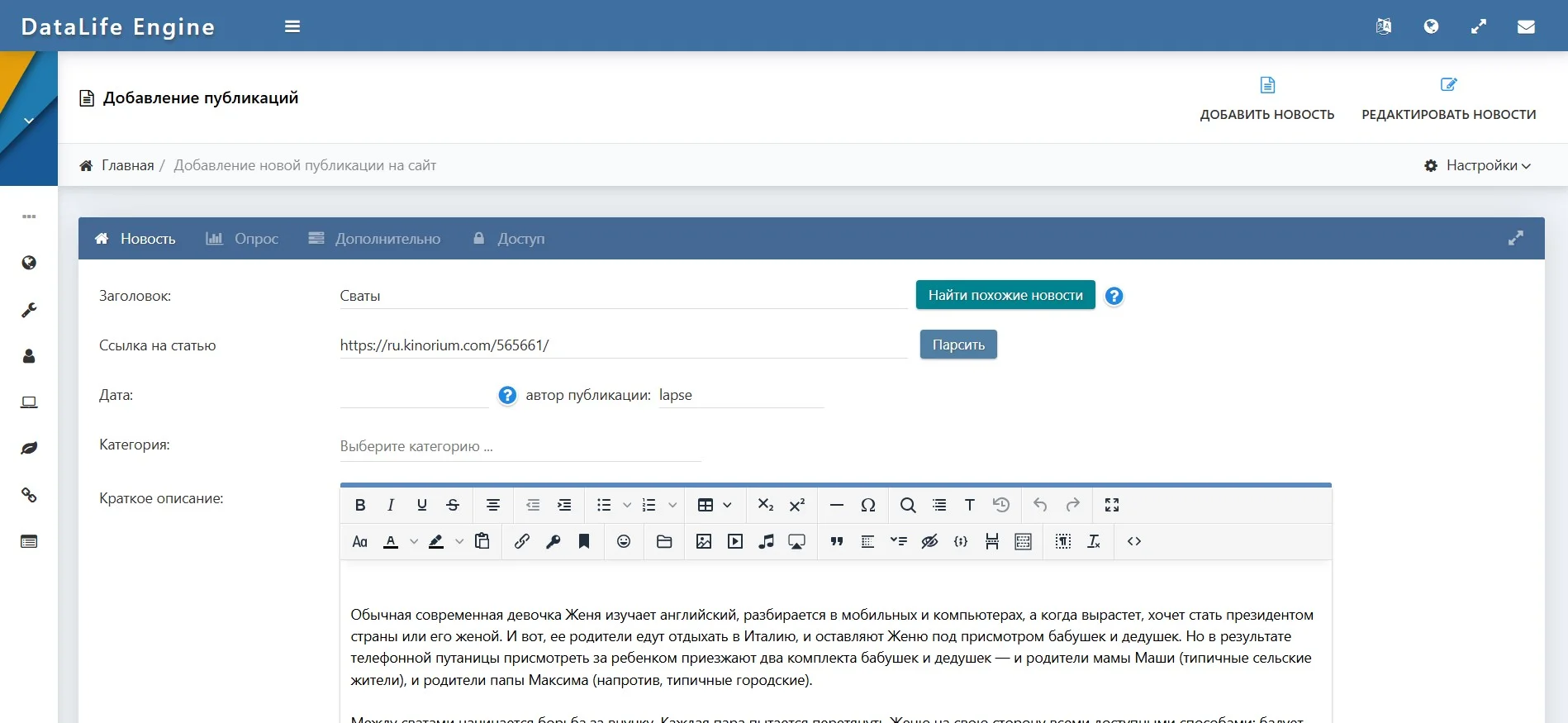Click the Найти похожие новости button
Viewport: 1568px width, 723px height.
pos(1005,295)
